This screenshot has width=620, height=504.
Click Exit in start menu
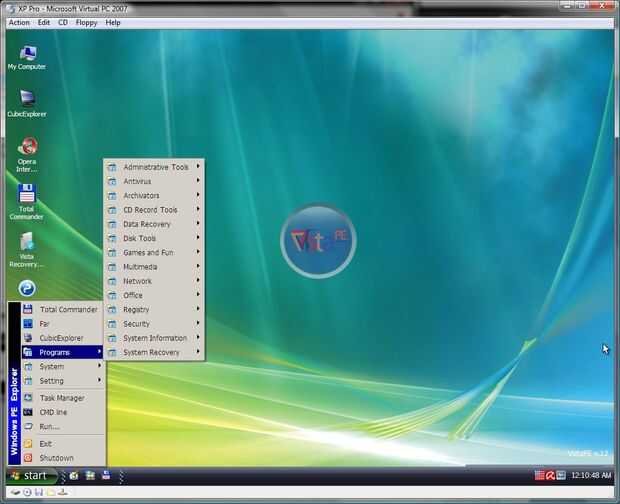[63, 444]
